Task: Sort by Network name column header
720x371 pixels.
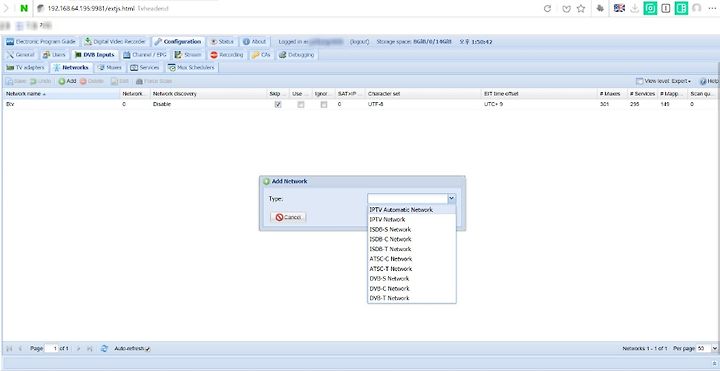Action: (x=62, y=94)
